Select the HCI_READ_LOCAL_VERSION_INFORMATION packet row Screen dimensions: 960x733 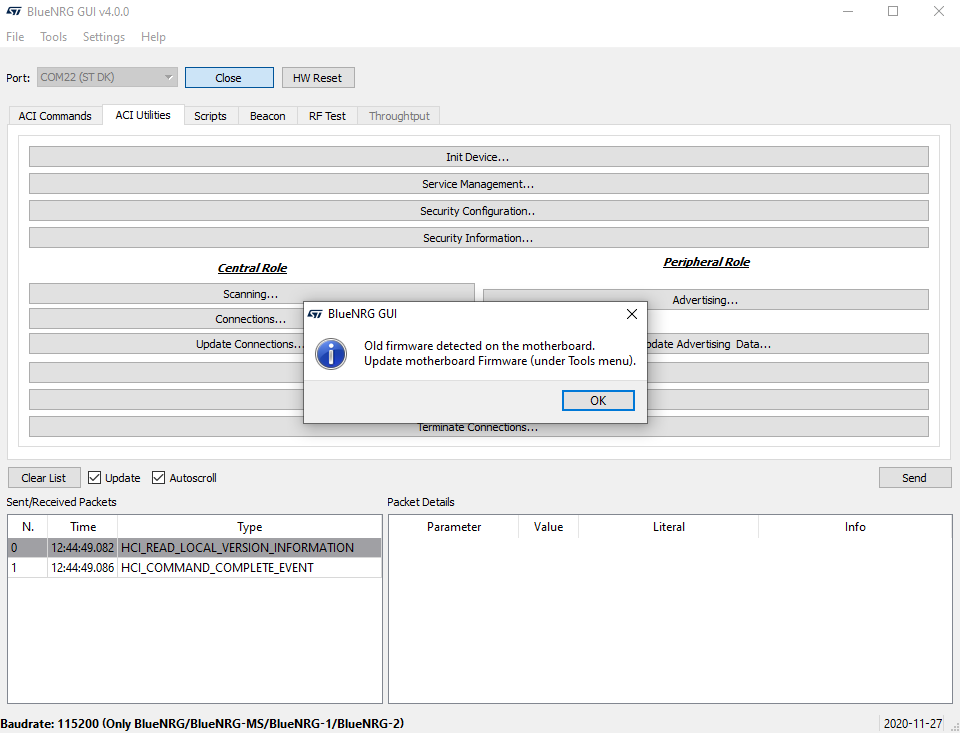coord(195,547)
